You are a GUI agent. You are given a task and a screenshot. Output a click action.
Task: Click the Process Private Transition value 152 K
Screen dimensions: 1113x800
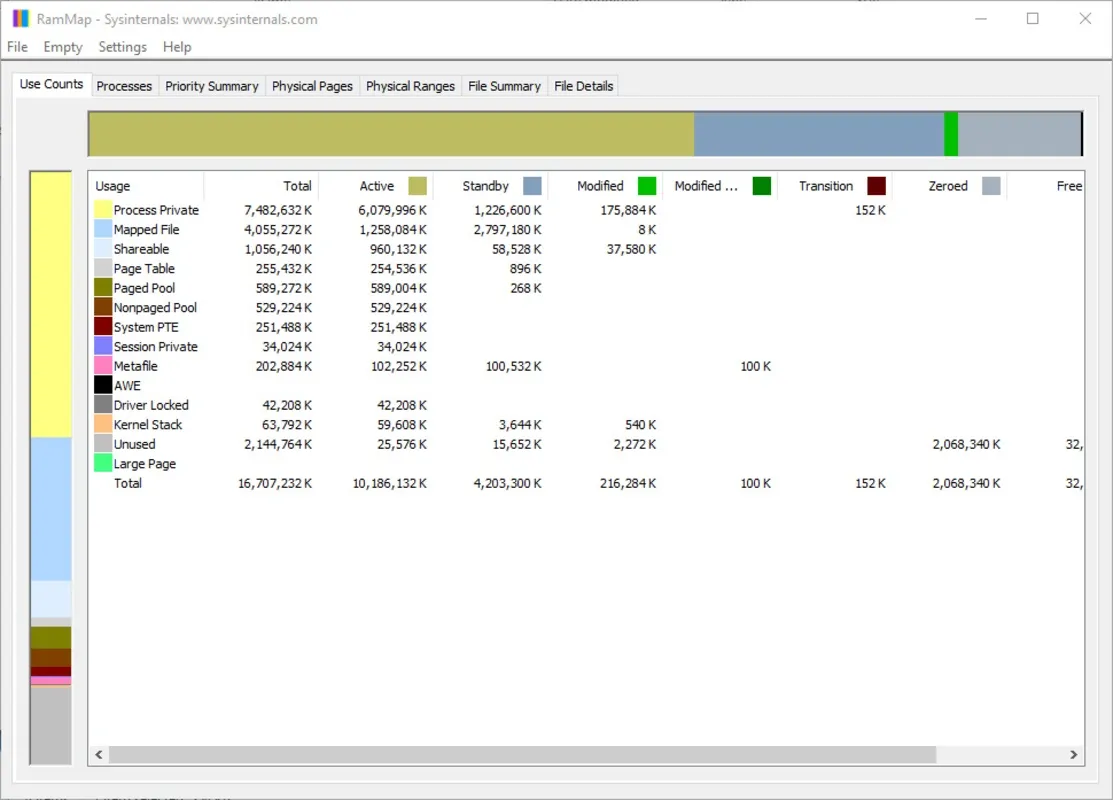pos(870,210)
